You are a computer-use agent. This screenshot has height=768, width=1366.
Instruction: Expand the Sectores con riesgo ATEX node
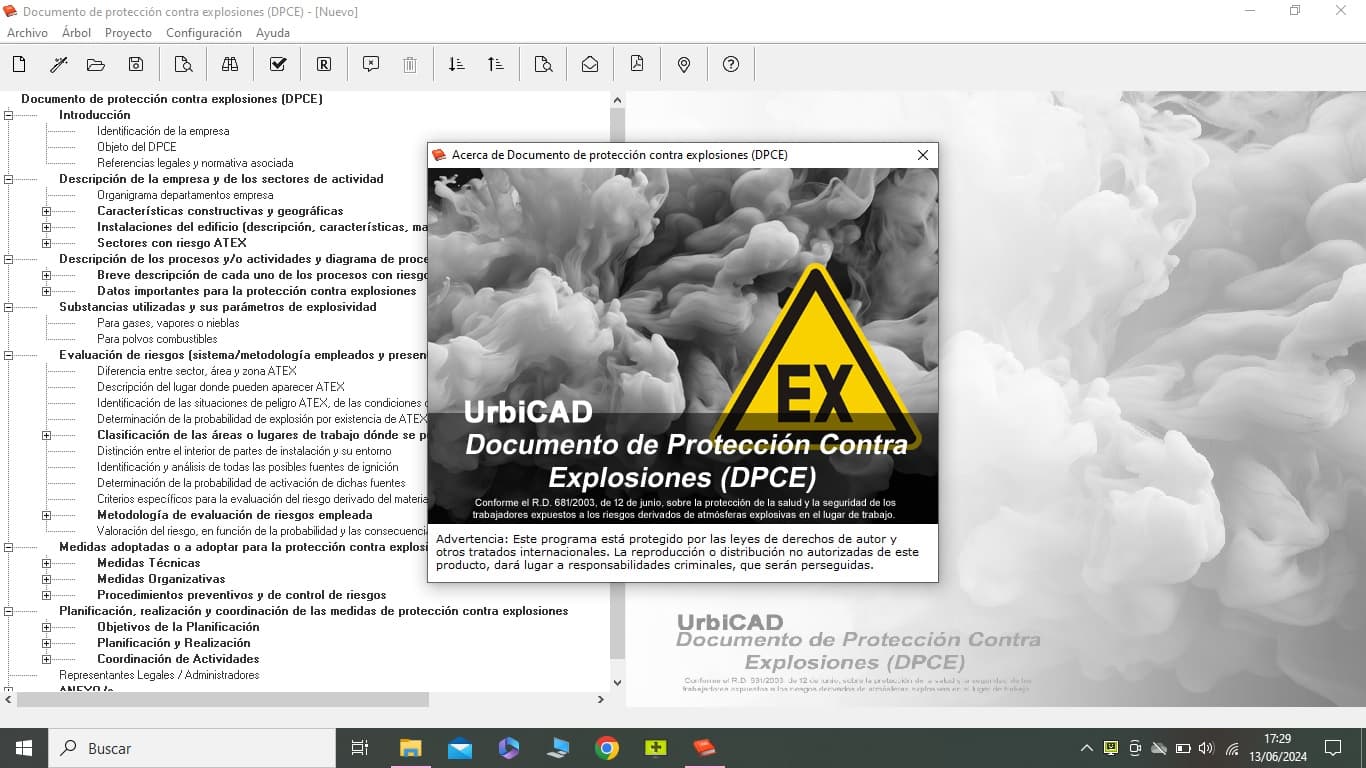pyautogui.click(x=46, y=243)
